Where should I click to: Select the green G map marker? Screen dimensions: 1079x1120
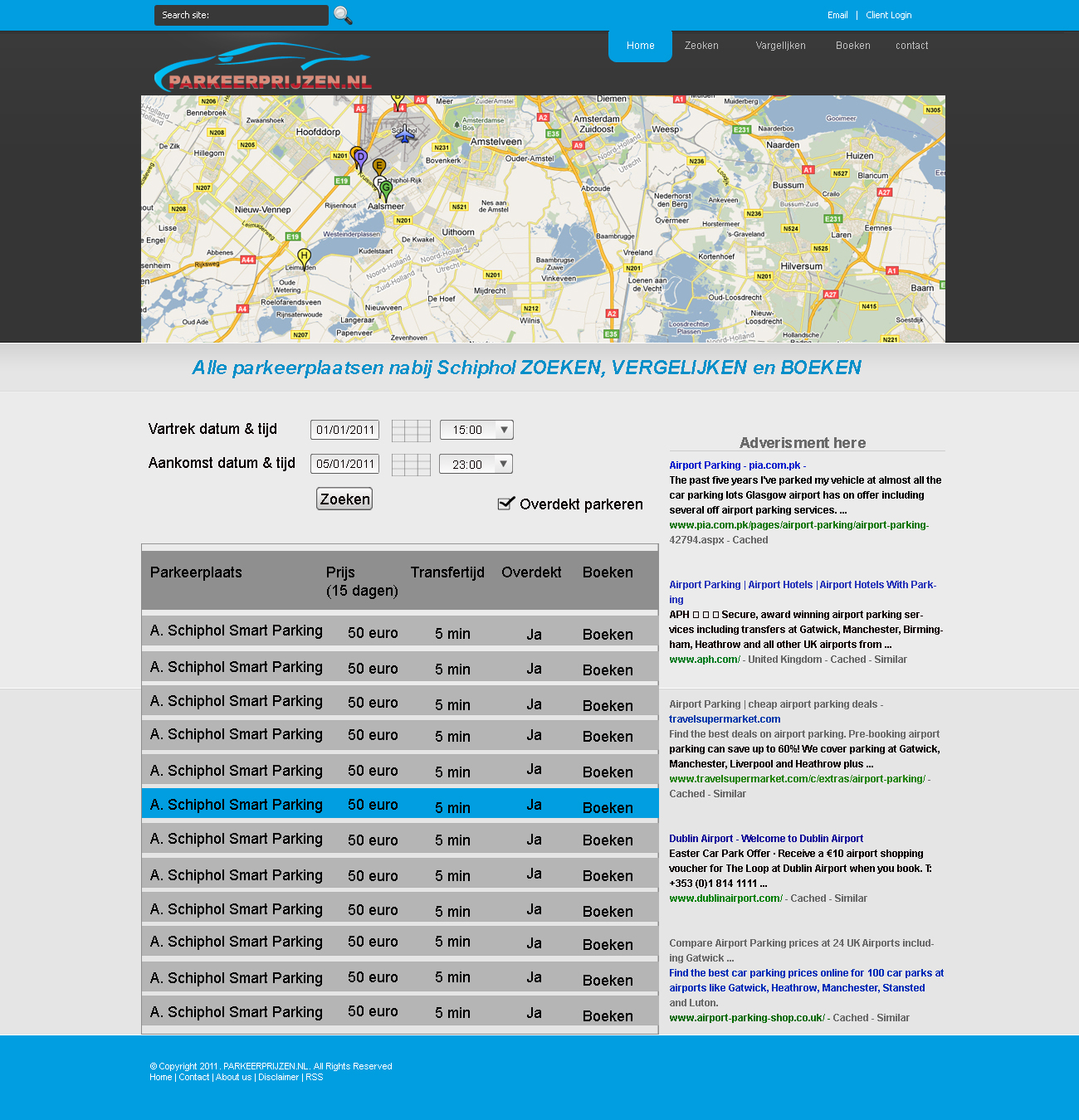coord(386,189)
